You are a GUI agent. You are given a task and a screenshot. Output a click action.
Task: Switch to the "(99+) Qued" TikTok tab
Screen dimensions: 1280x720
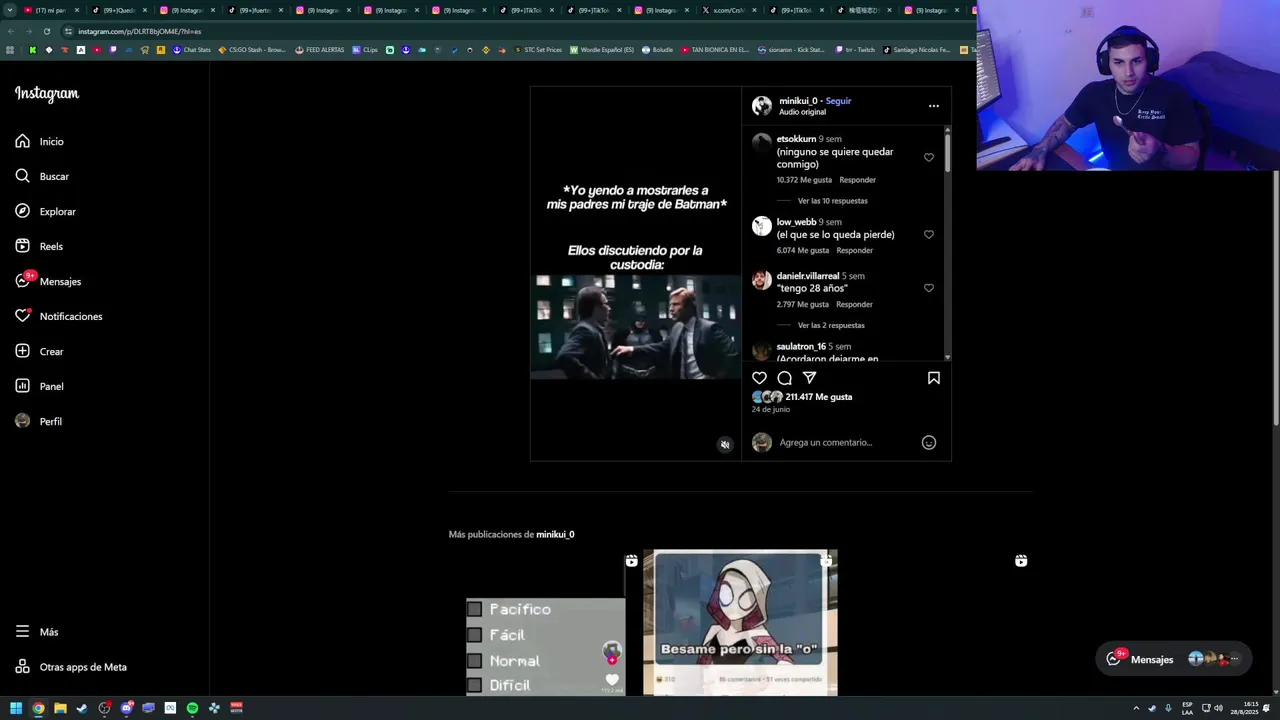(119, 10)
